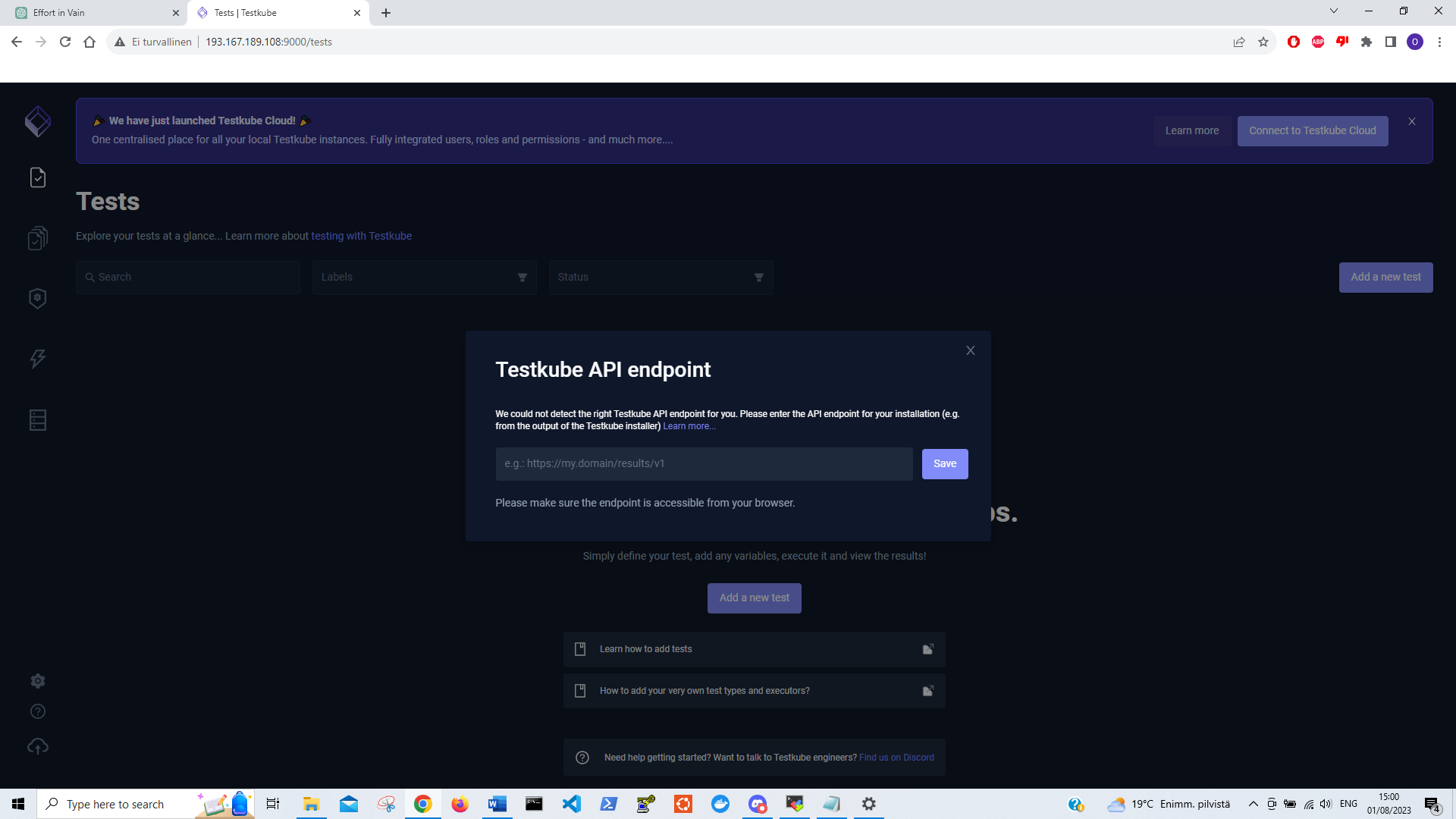
Task: Open the Chrome profile avatar
Action: click(x=1415, y=42)
